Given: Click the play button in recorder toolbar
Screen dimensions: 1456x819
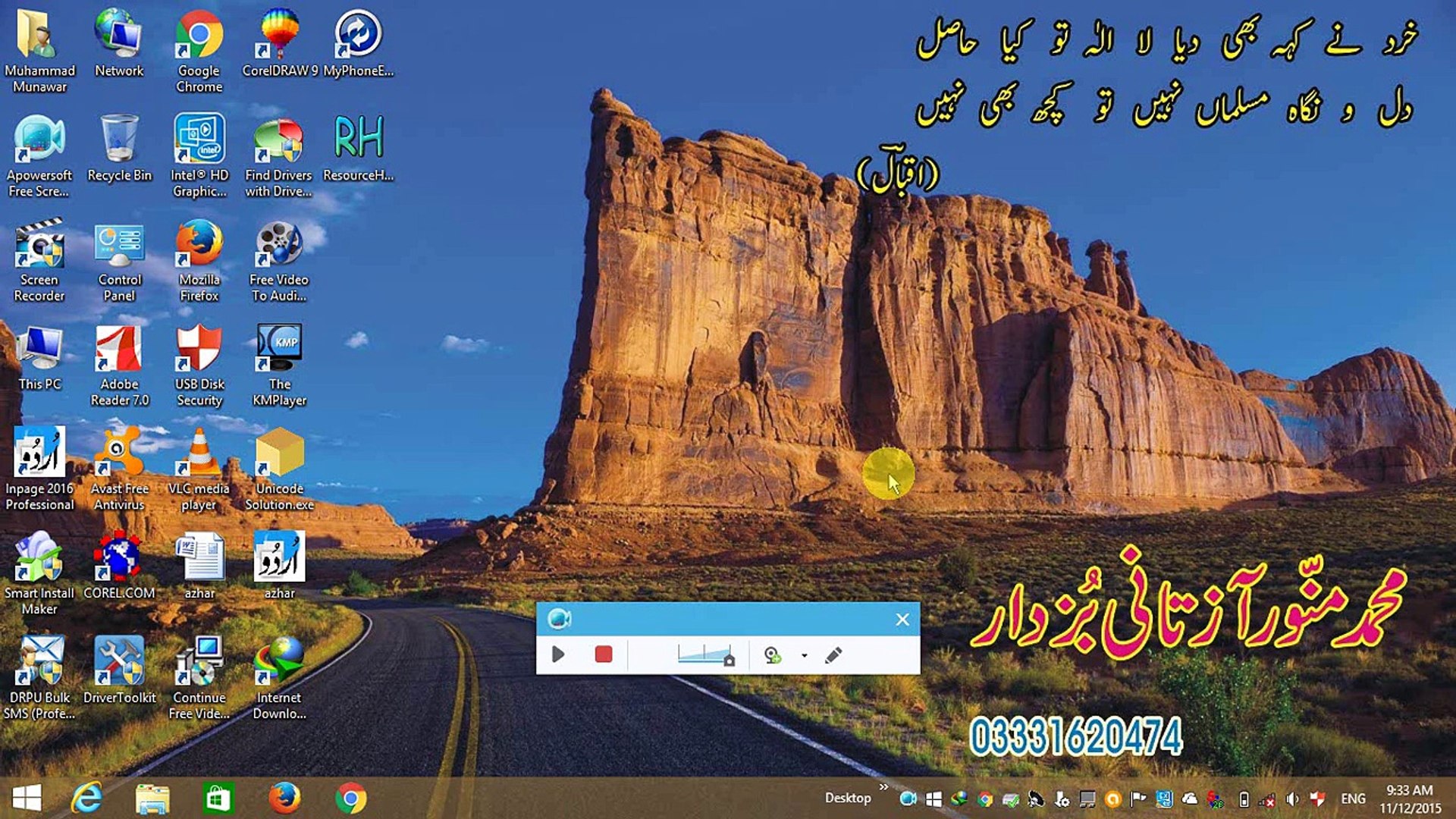Looking at the screenshot, I should click(558, 654).
